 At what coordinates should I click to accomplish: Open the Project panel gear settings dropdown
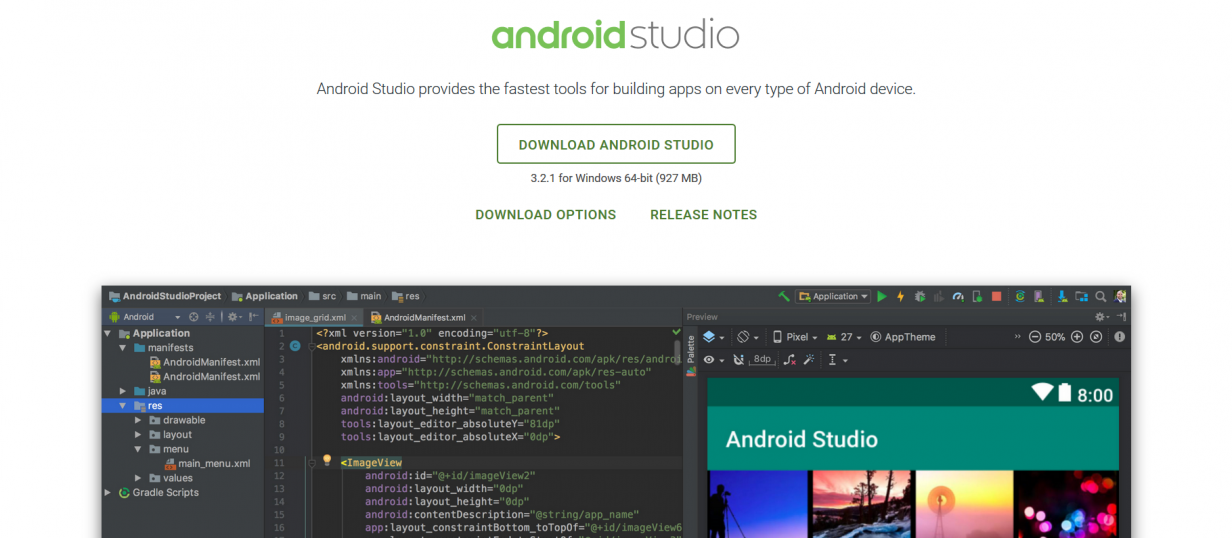235,317
